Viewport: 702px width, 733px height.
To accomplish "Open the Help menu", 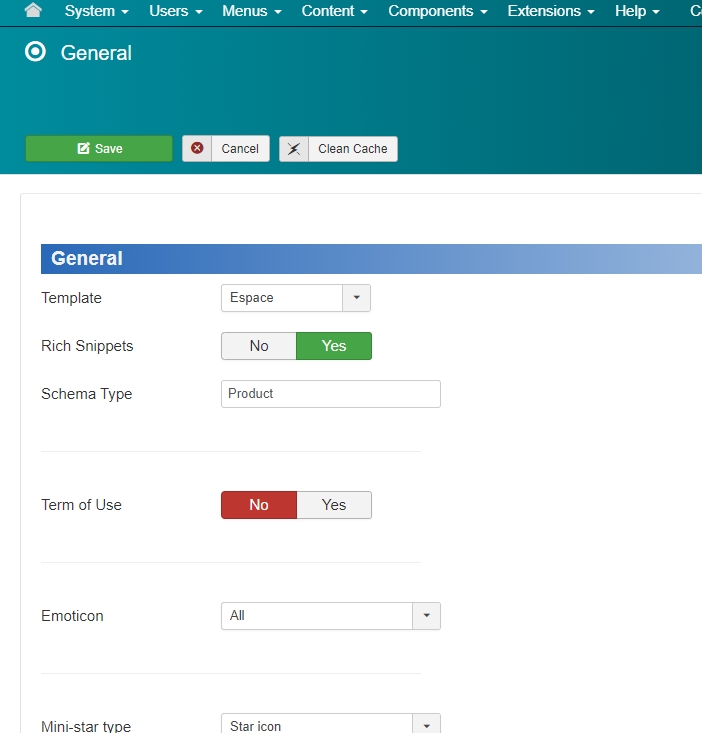I will point(637,11).
